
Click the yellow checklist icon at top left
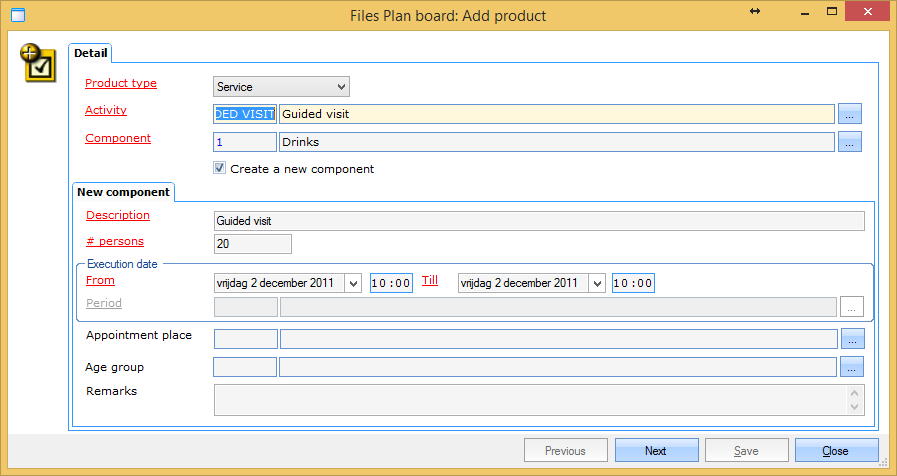click(x=38, y=62)
